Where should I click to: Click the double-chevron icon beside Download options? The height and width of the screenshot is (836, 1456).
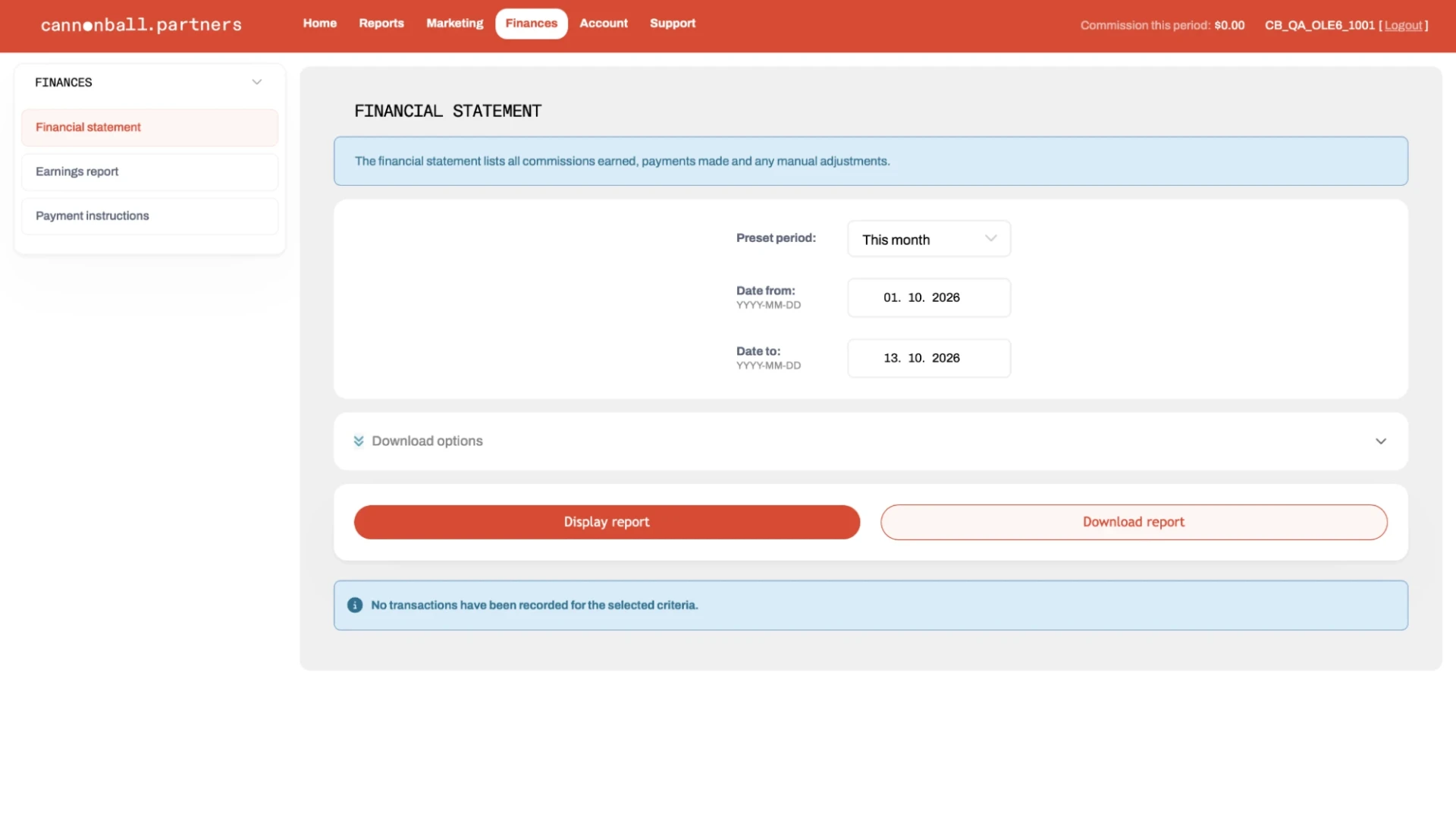point(359,441)
